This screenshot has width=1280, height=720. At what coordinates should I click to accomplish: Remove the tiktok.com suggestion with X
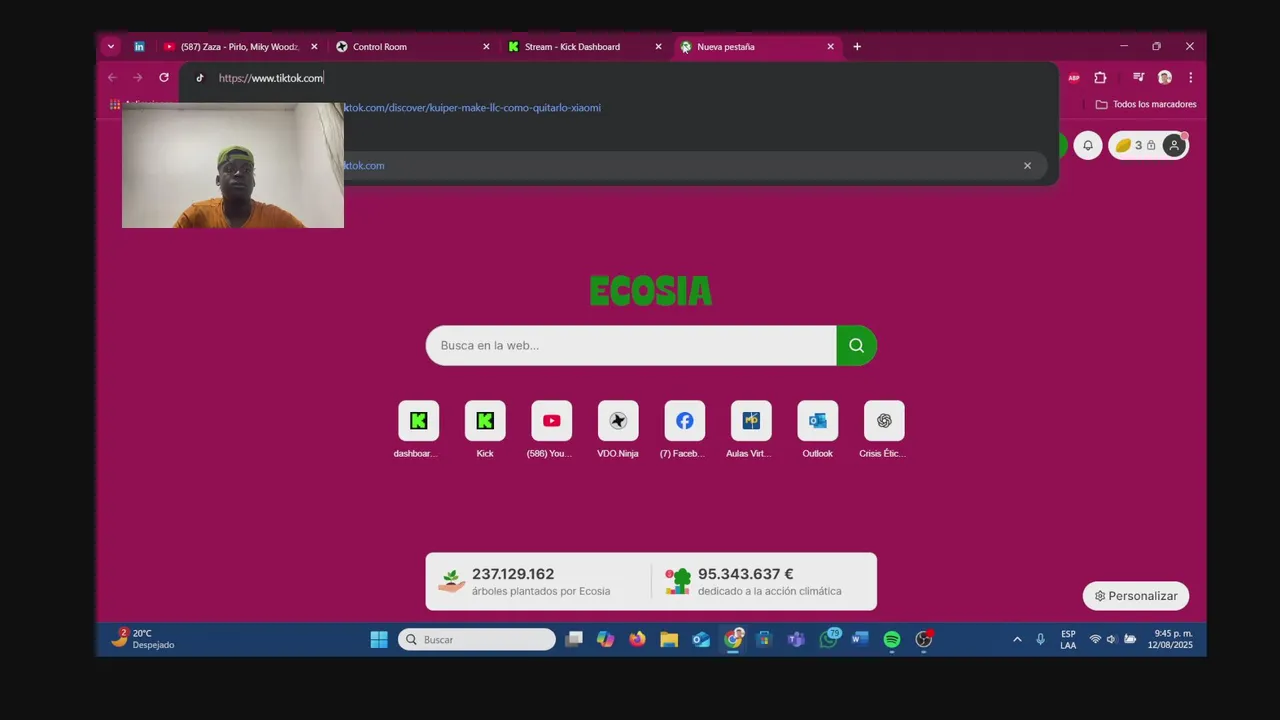pyautogui.click(x=1027, y=166)
